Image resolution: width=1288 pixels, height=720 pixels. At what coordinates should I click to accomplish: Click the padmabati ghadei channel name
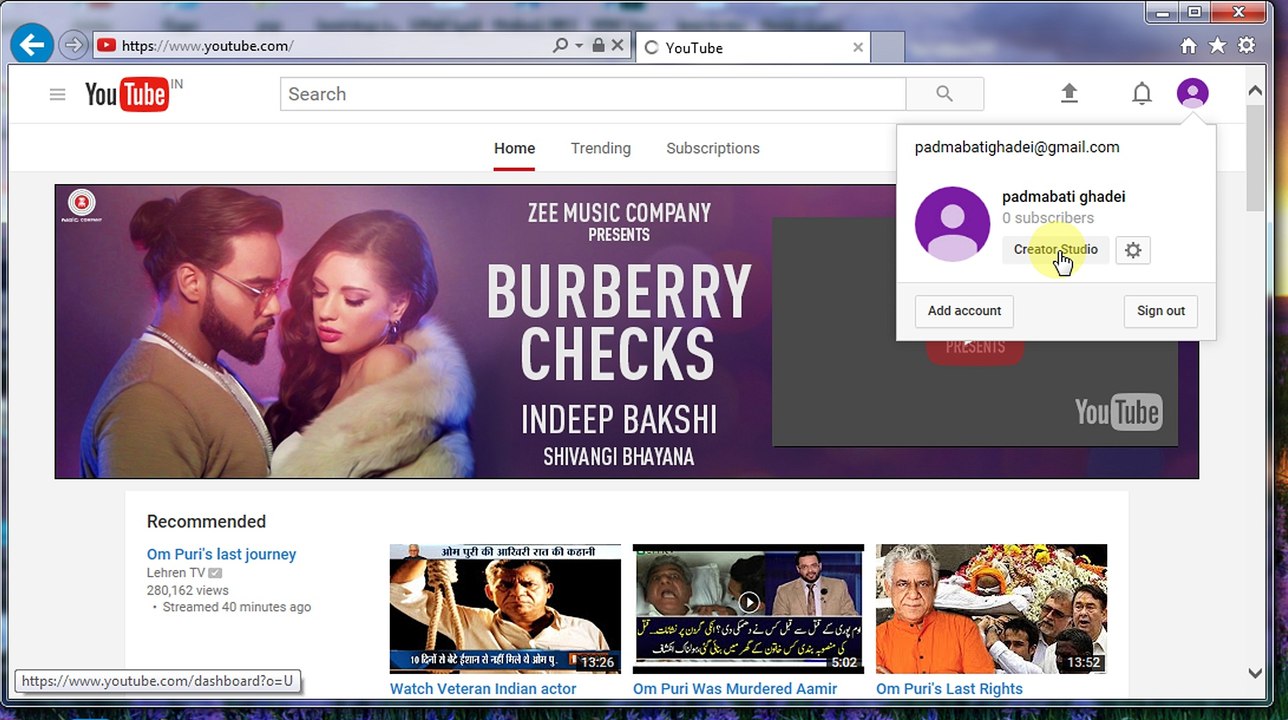tap(1064, 197)
